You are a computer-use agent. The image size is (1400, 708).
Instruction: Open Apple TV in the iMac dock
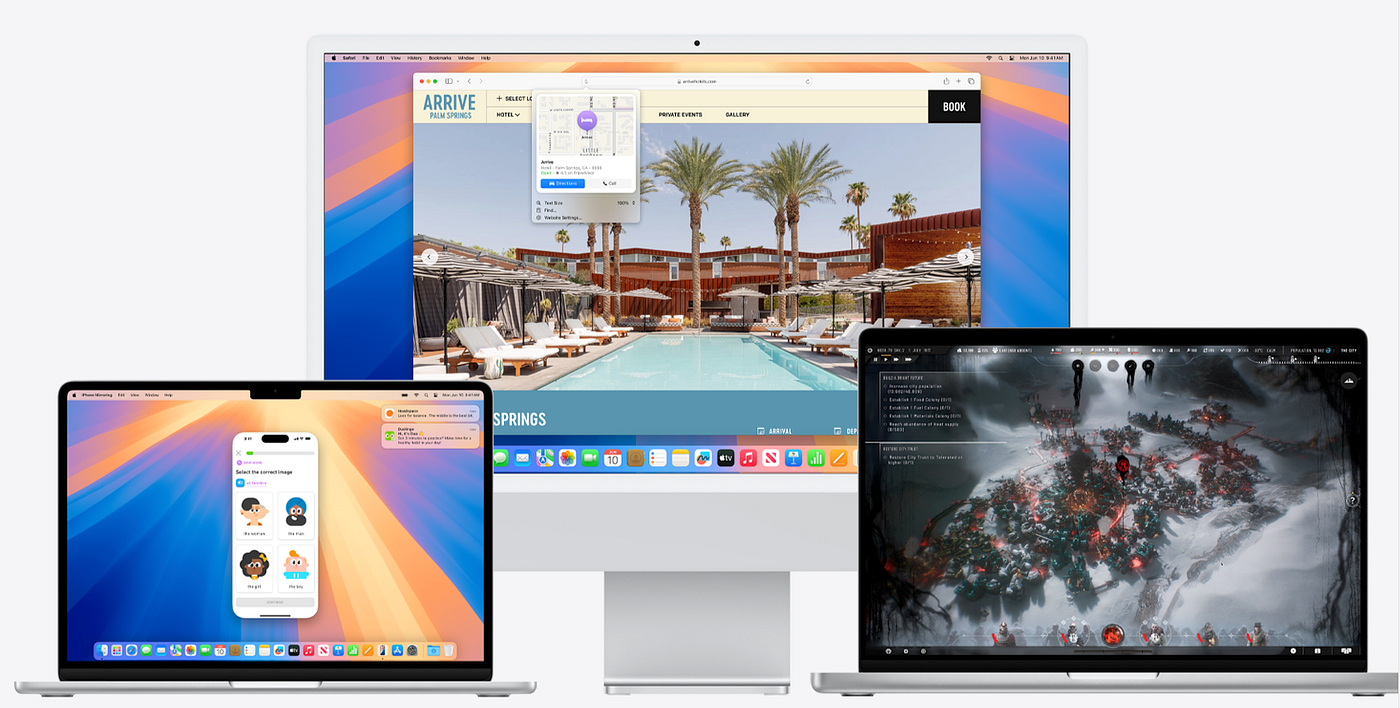[726, 458]
